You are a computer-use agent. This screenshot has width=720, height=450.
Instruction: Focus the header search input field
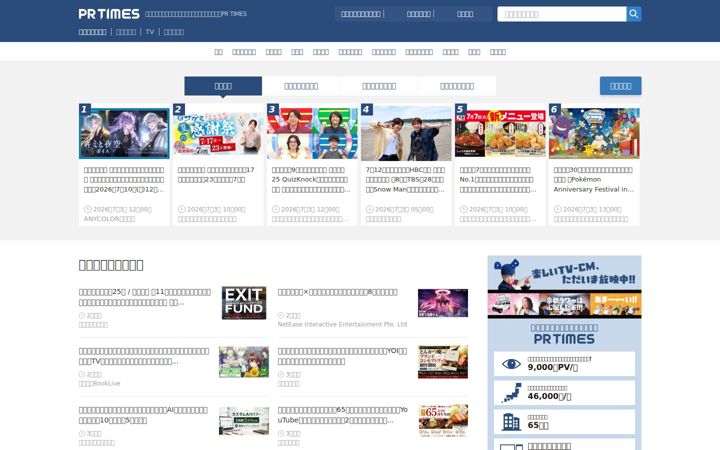(x=562, y=14)
